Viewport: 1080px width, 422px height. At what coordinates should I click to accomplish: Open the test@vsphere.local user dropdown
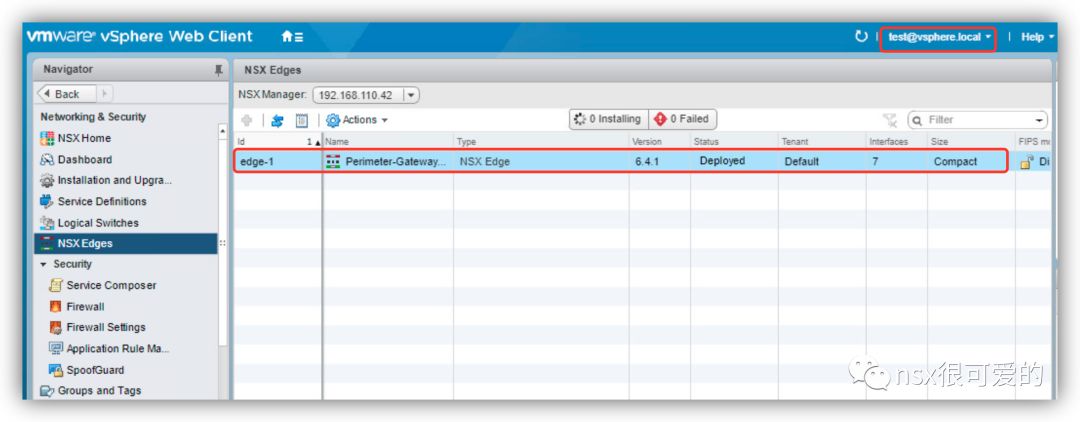(939, 37)
